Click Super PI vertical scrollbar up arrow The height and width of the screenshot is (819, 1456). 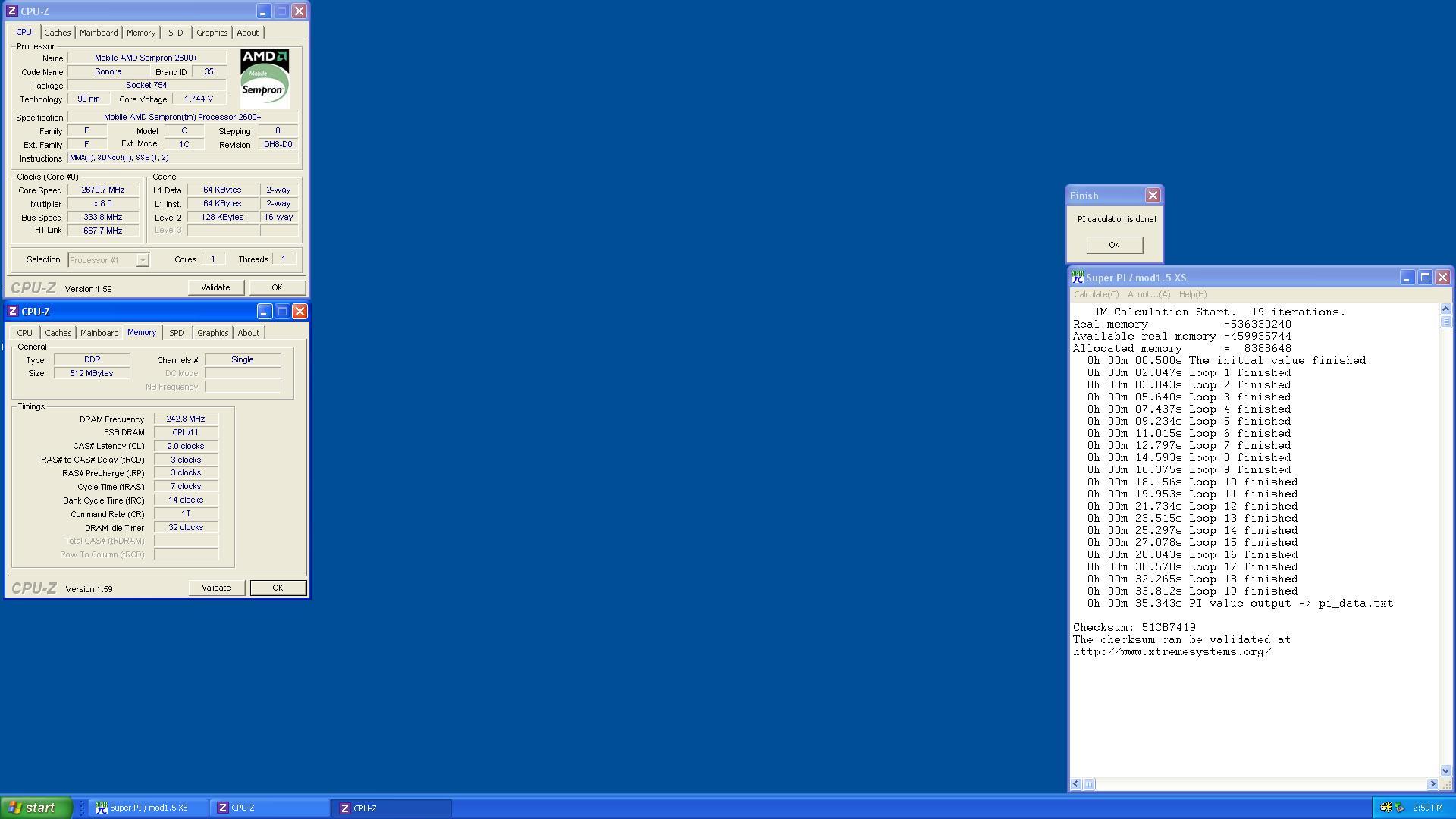[1445, 309]
